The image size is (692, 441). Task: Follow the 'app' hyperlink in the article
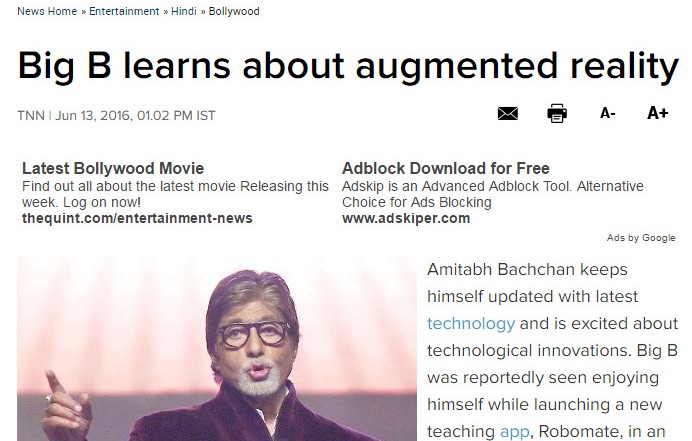pos(514,431)
